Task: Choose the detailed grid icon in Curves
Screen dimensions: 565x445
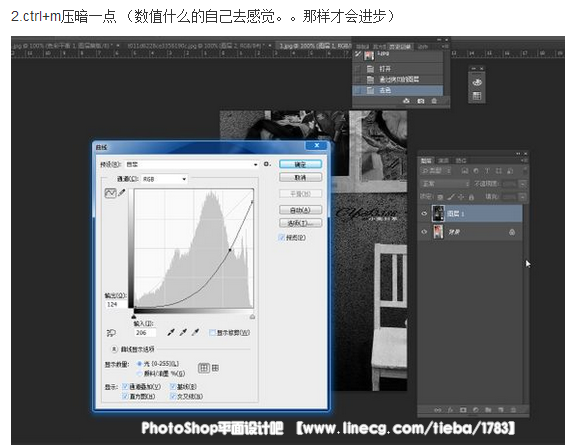Action: [x=215, y=368]
